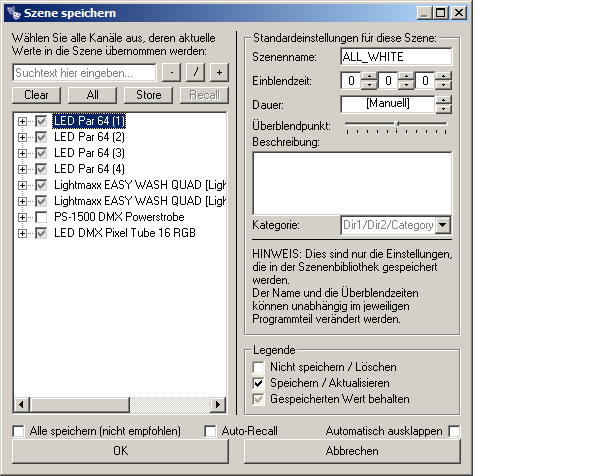Viewport: 614px width, 476px height.
Task: Check the Automatisch ausklappen option
Action: point(455,431)
